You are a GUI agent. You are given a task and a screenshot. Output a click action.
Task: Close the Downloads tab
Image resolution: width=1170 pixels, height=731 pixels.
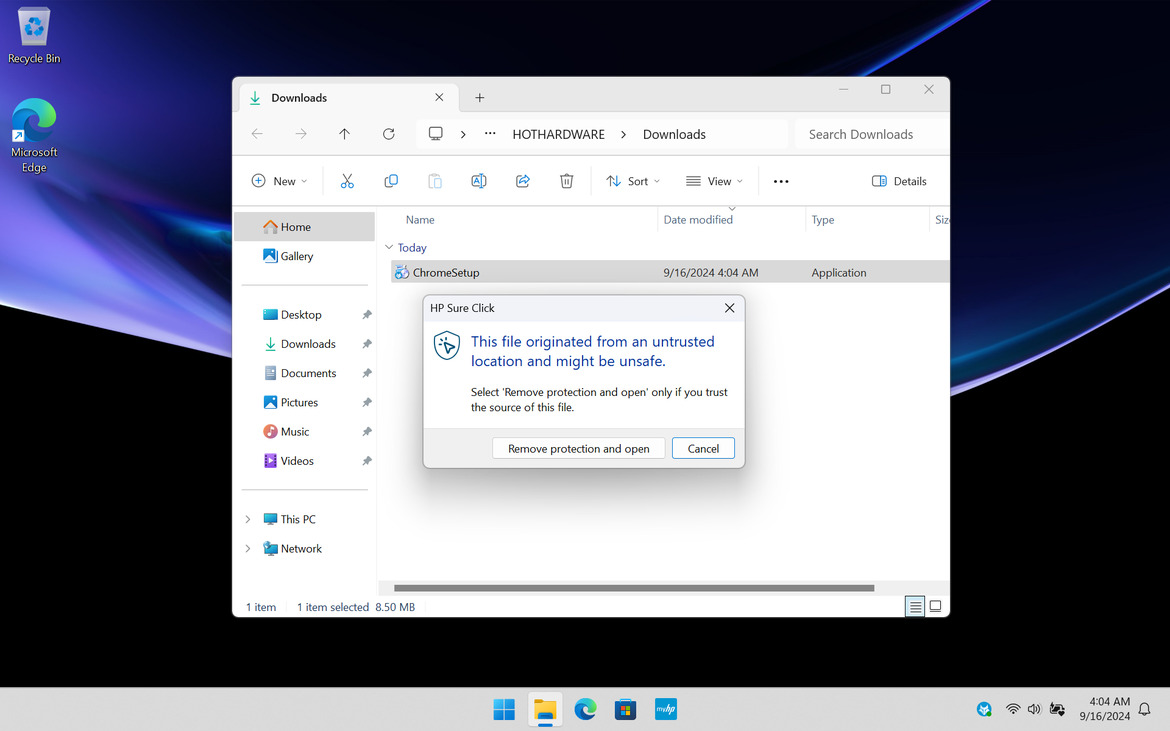pos(439,98)
